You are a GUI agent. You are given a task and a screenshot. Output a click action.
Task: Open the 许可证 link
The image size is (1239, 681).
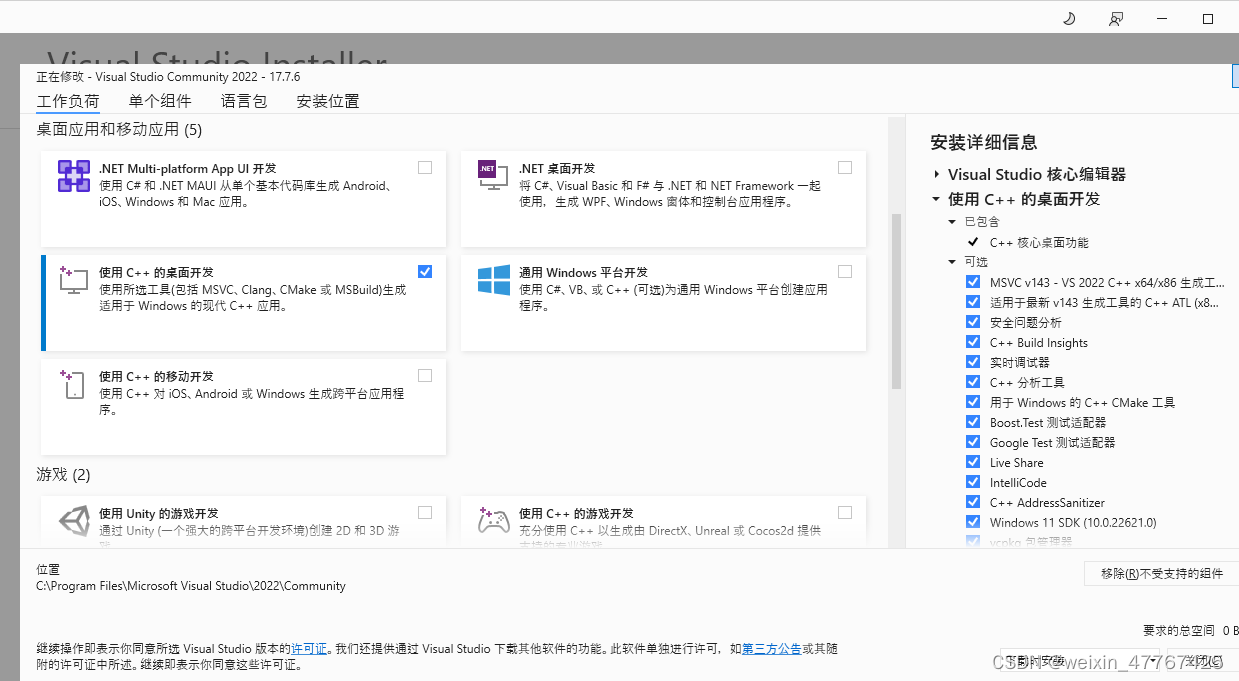tap(310, 648)
